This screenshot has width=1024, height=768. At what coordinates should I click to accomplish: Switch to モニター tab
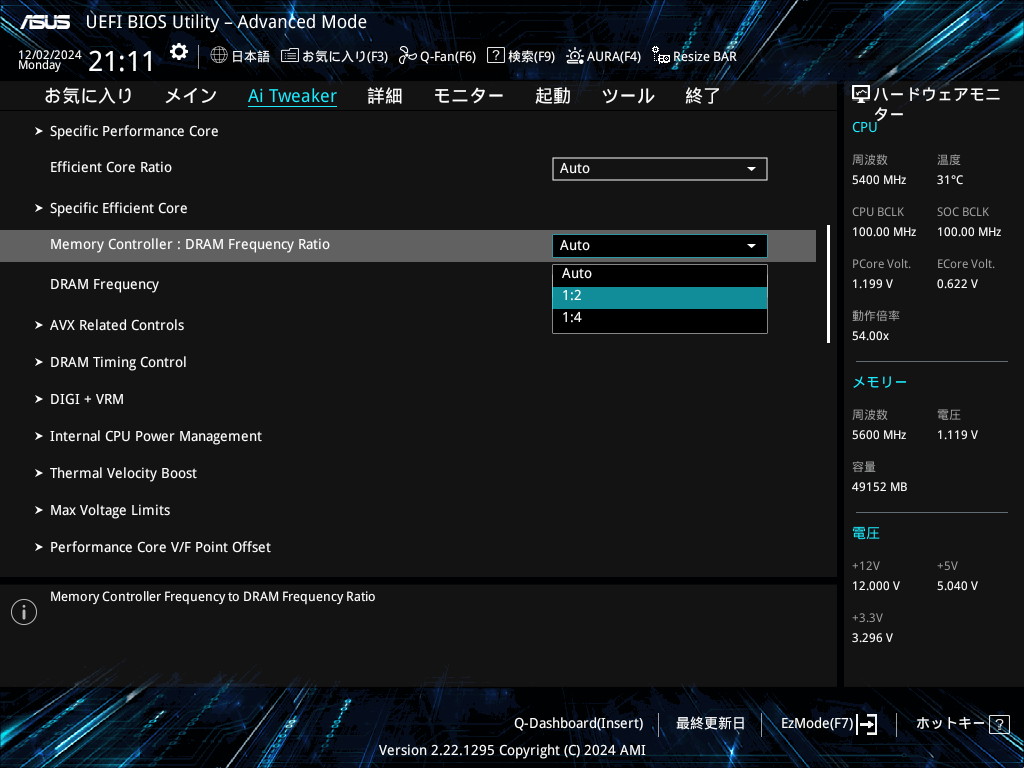click(468, 96)
